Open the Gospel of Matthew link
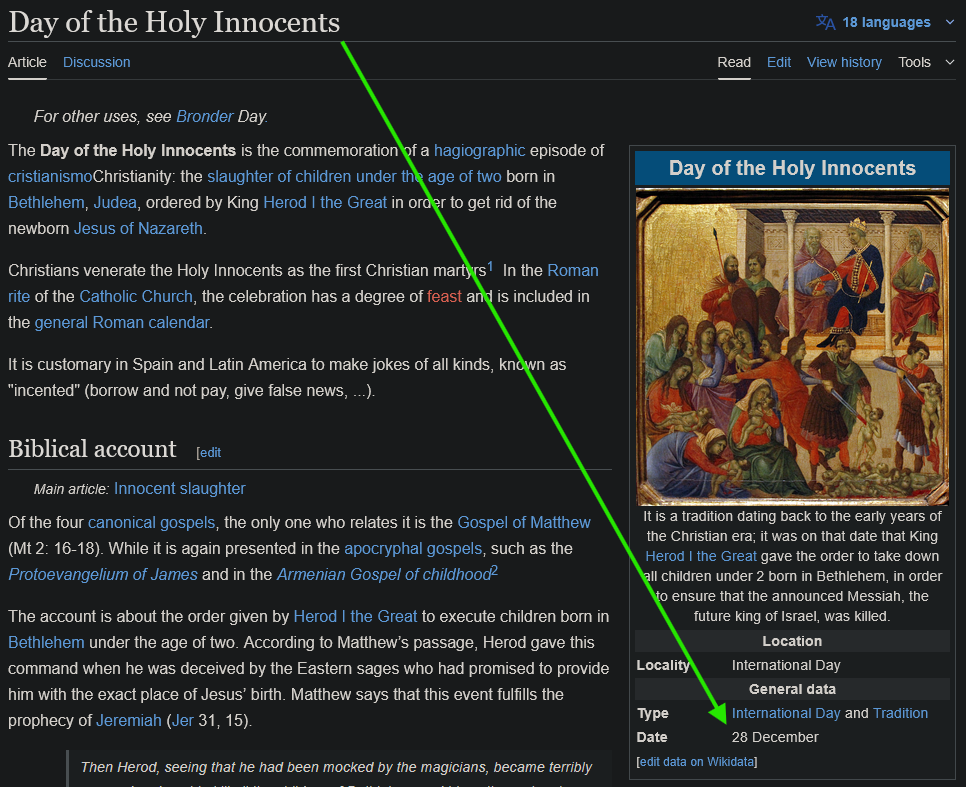Image resolution: width=966 pixels, height=787 pixels. tap(524, 523)
